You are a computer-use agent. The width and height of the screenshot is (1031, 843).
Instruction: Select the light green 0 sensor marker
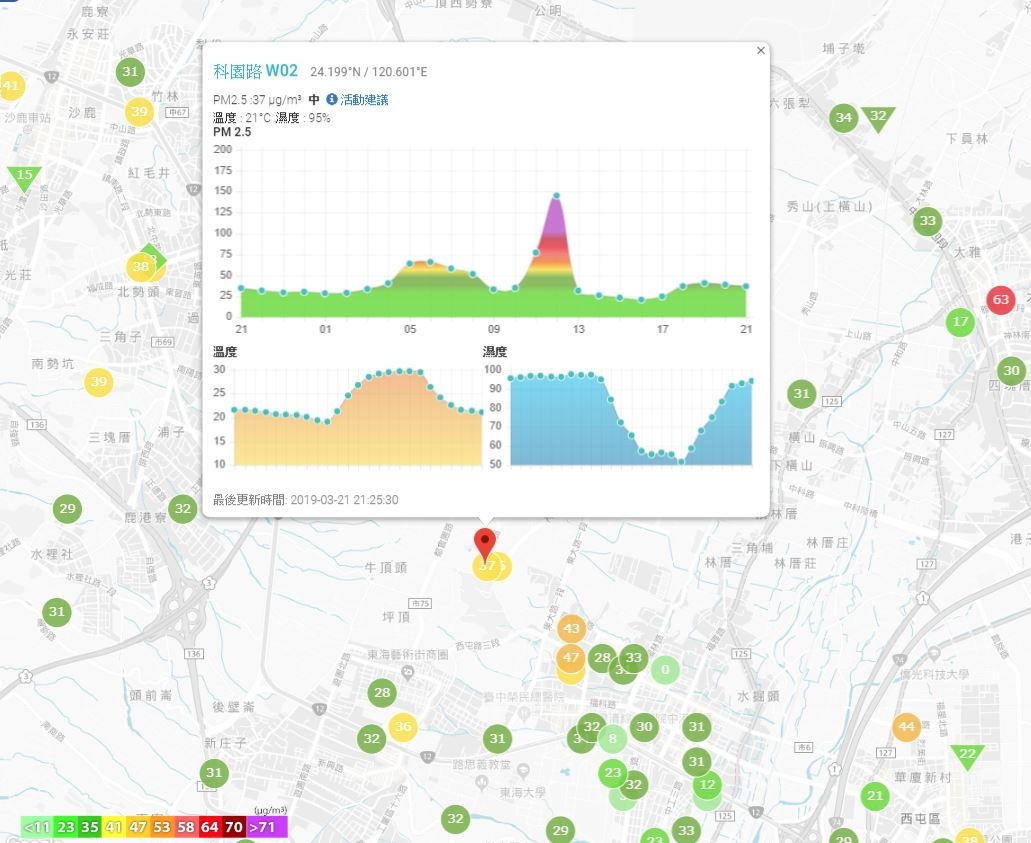665,670
